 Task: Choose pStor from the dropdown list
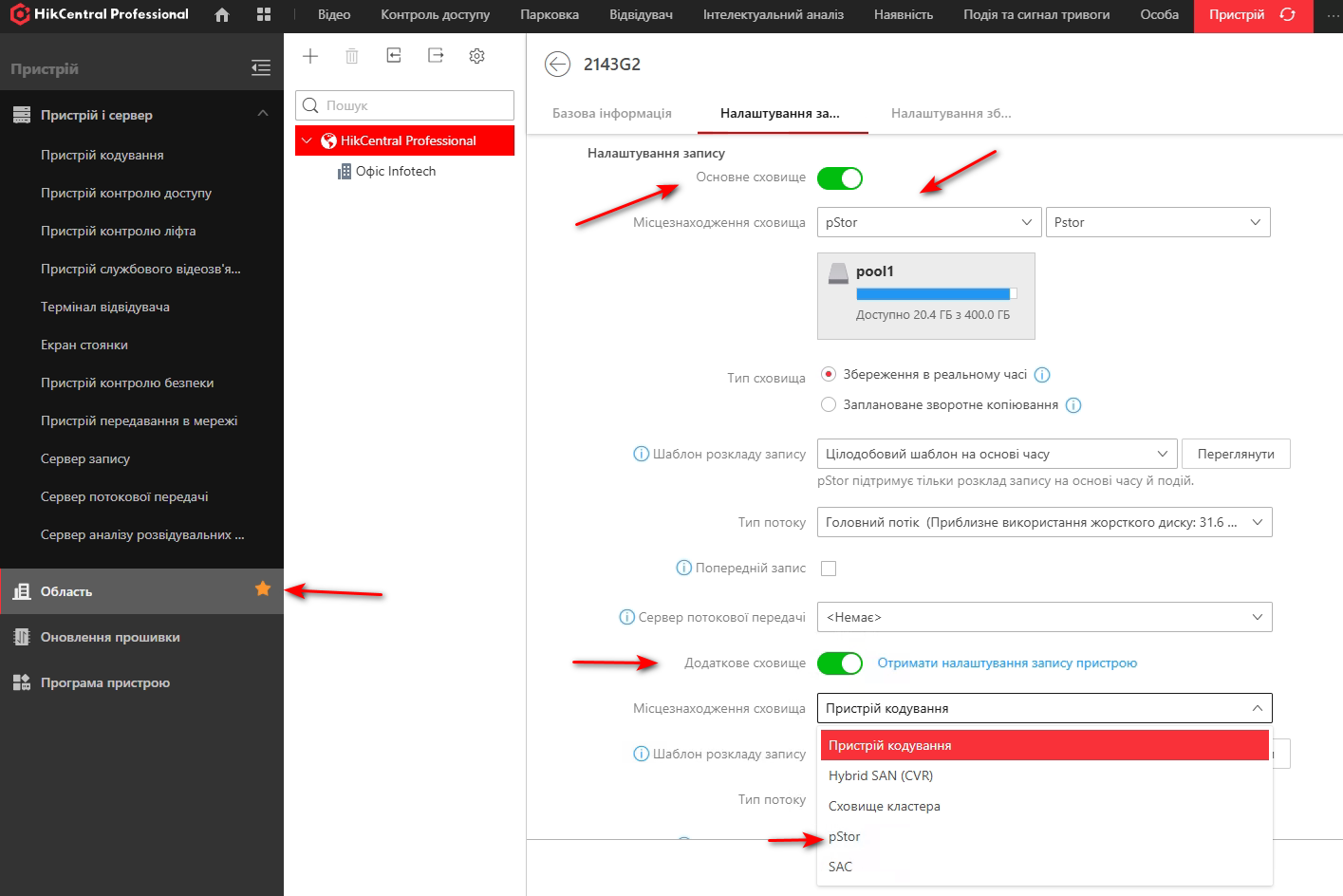[x=844, y=836]
